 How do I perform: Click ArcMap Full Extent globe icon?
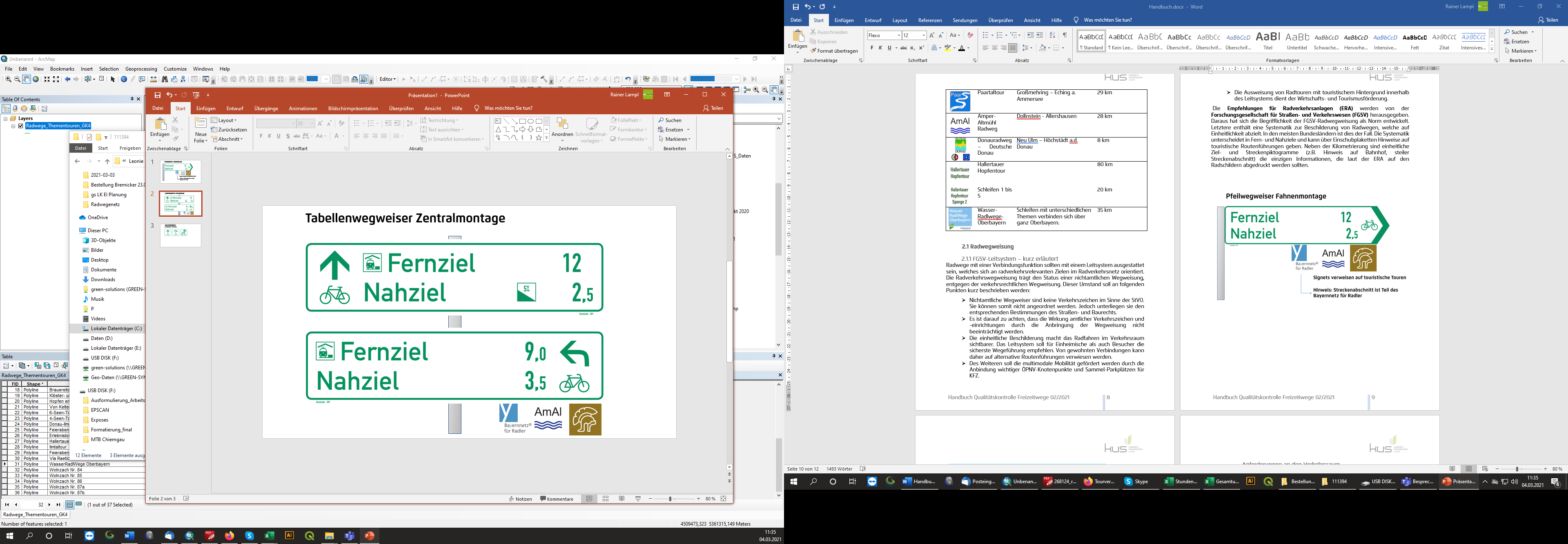point(36,79)
